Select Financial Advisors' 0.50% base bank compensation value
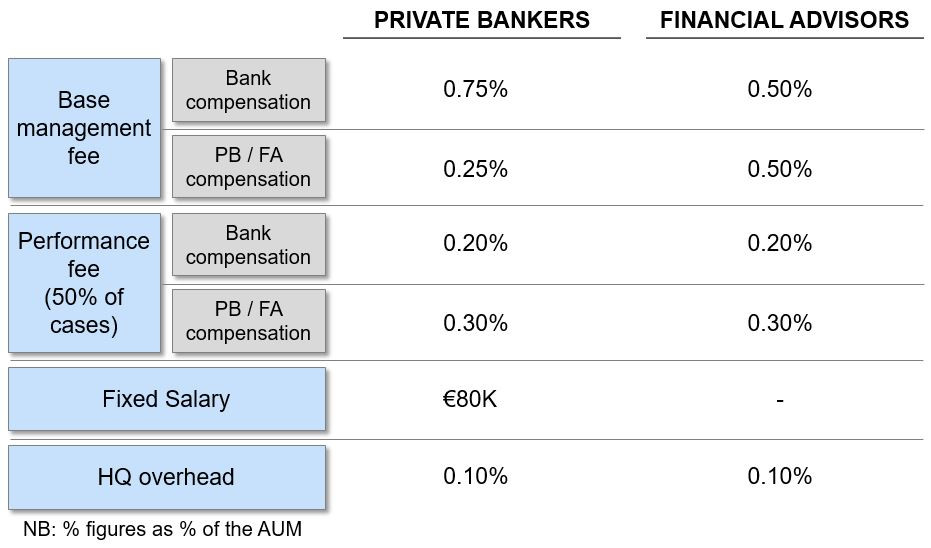This screenshot has height=548, width=931. pyautogui.click(x=779, y=89)
